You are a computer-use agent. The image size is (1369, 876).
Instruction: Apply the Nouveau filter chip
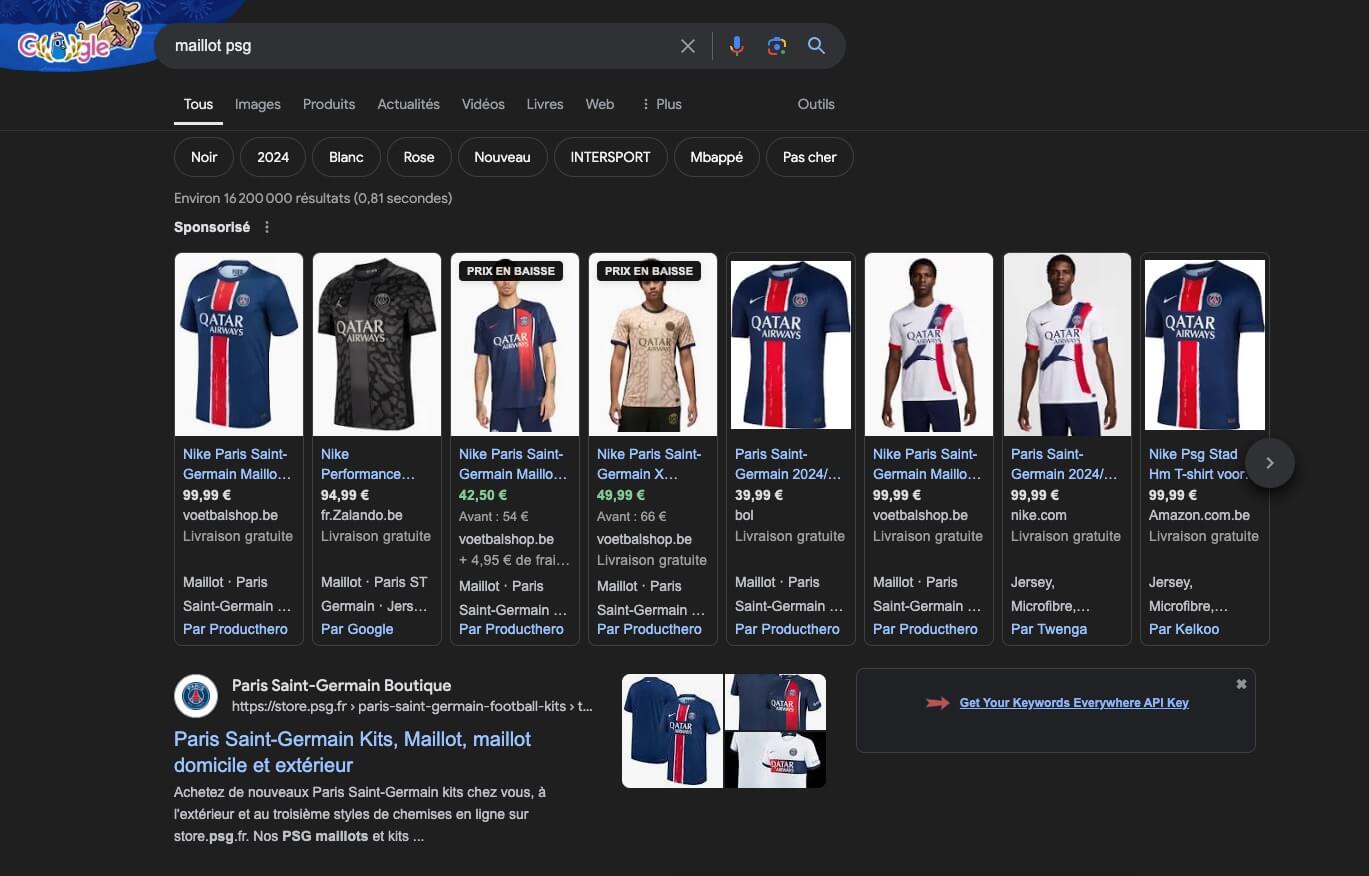point(502,157)
